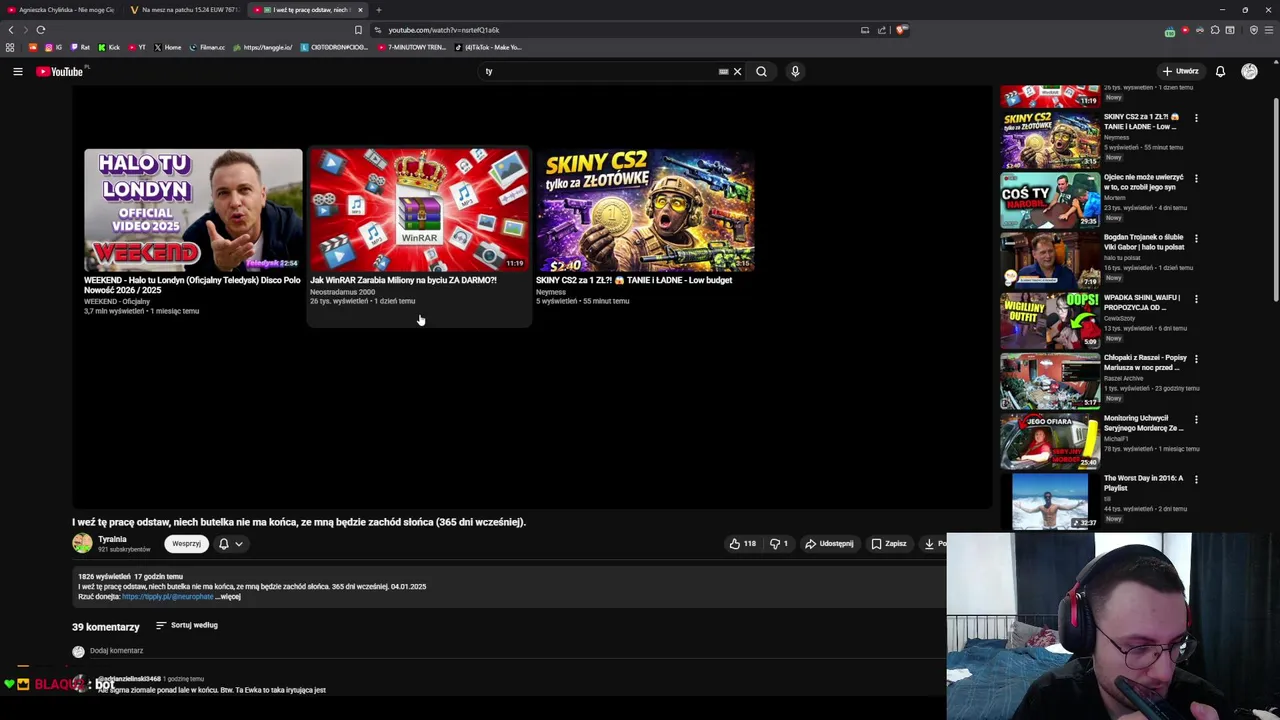Image resolution: width=1280 pixels, height=720 pixels.
Task: Dislike the video with thumbs down
Action: (x=779, y=544)
